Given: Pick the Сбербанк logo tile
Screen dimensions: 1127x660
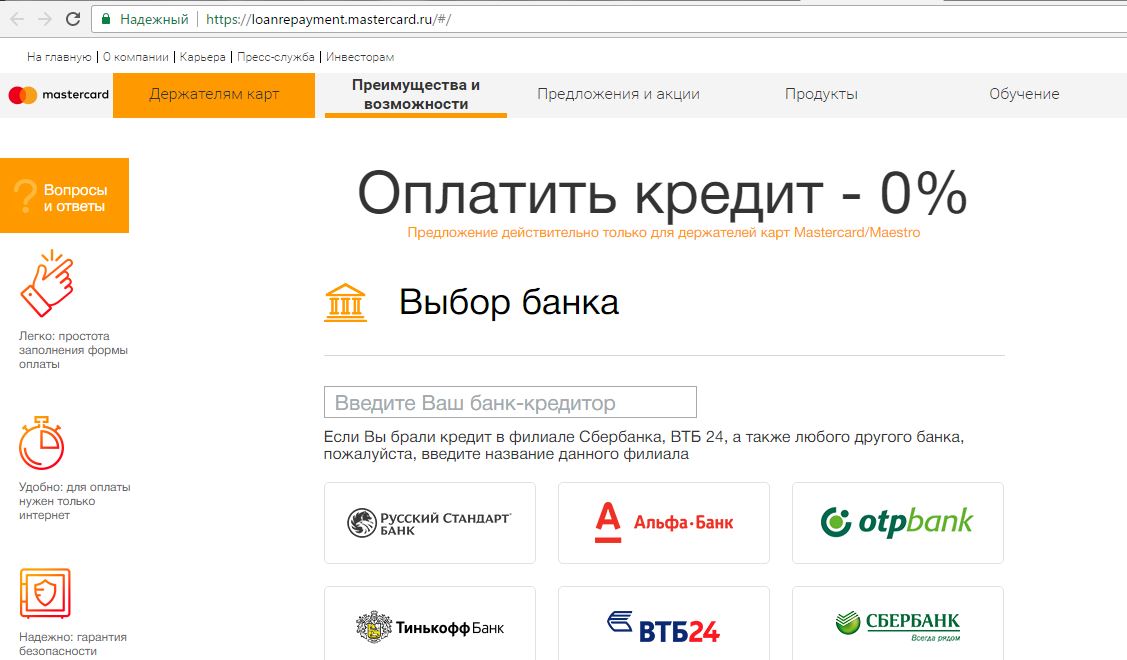Looking at the screenshot, I should pos(898,624).
